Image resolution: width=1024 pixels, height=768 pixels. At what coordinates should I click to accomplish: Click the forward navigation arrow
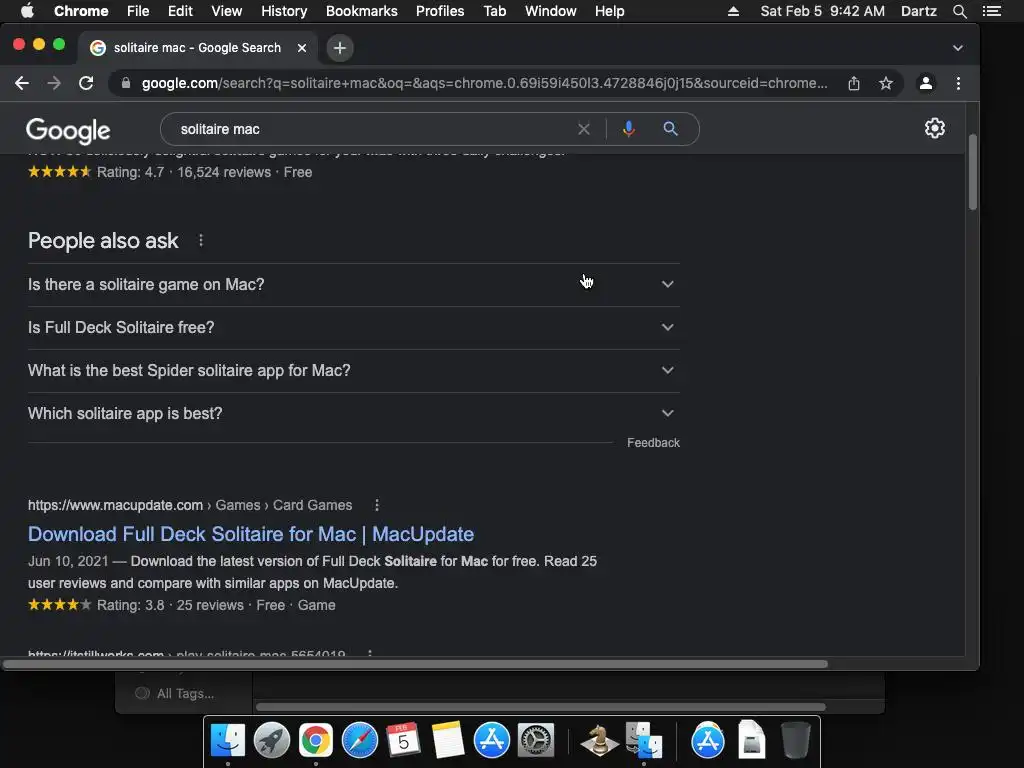54,83
